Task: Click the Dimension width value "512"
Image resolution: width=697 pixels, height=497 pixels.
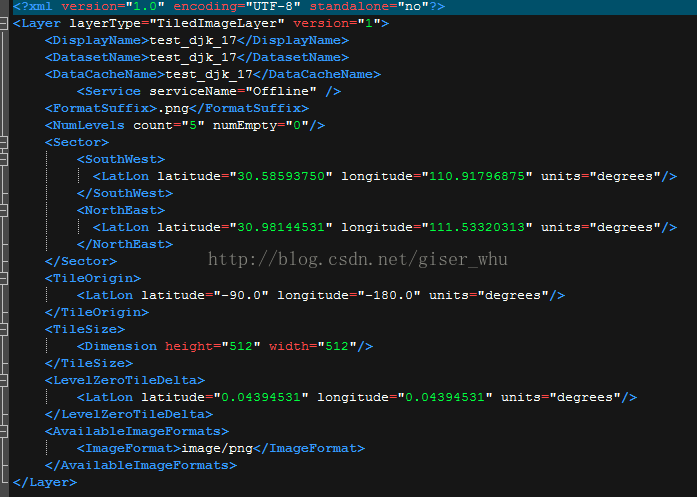Action: 336,346
